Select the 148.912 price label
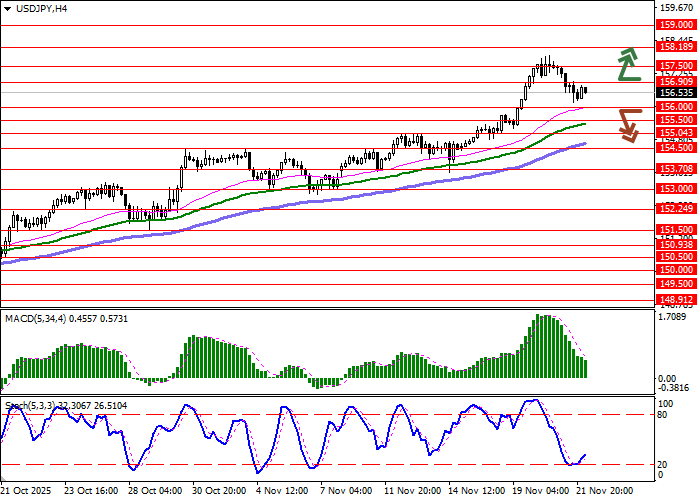This screenshot has height=500, width=700. coord(676,299)
